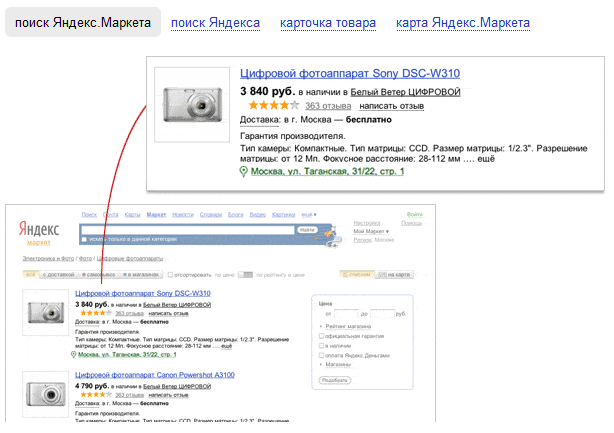Check "в наличии" filter checkbox
This screenshot has height=433, width=614.
click(x=321, y=346)
